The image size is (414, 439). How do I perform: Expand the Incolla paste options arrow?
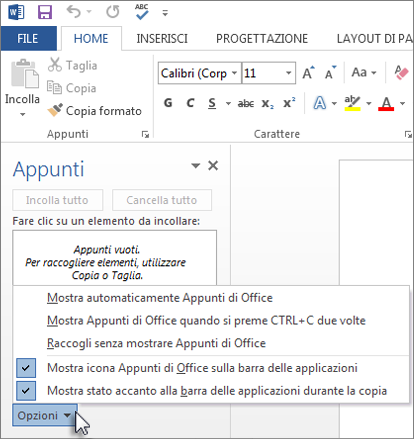click(22, 114)
